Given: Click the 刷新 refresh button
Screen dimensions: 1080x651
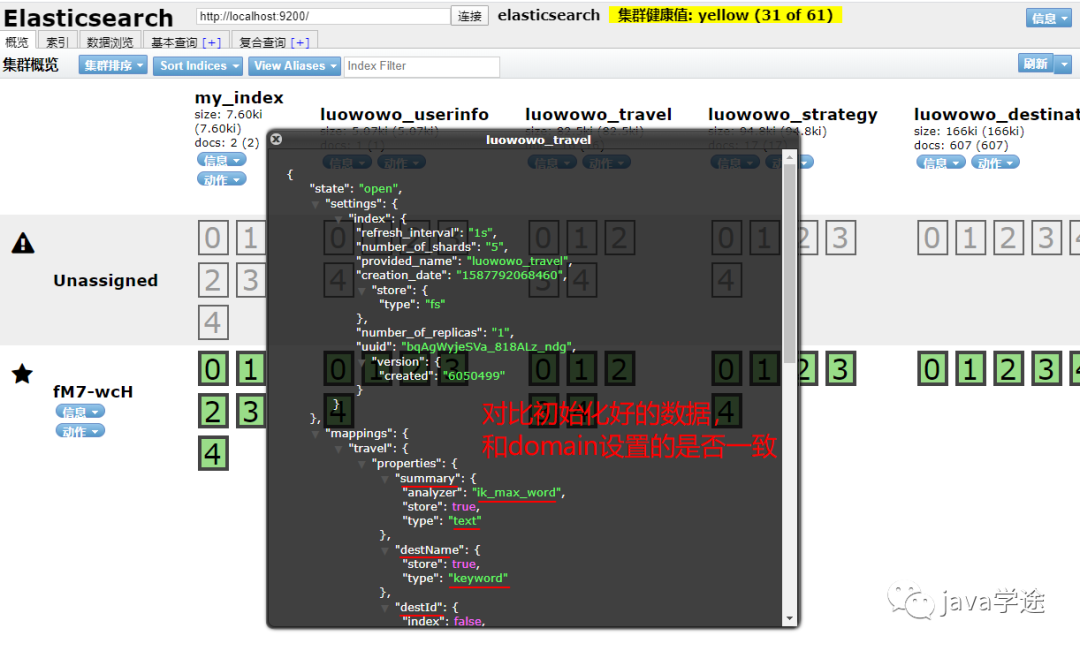Looking at the screenshot, I should (x=1036, y=63).
